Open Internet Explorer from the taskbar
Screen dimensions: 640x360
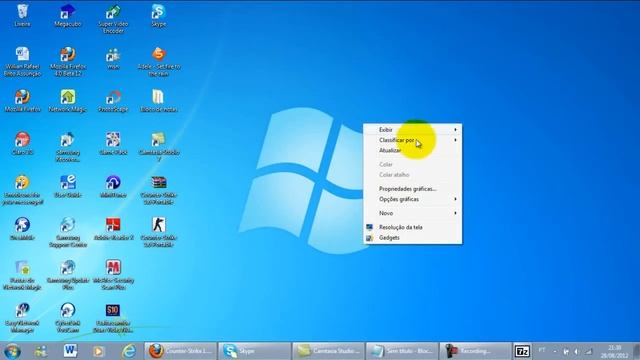(x=129, y=351)
